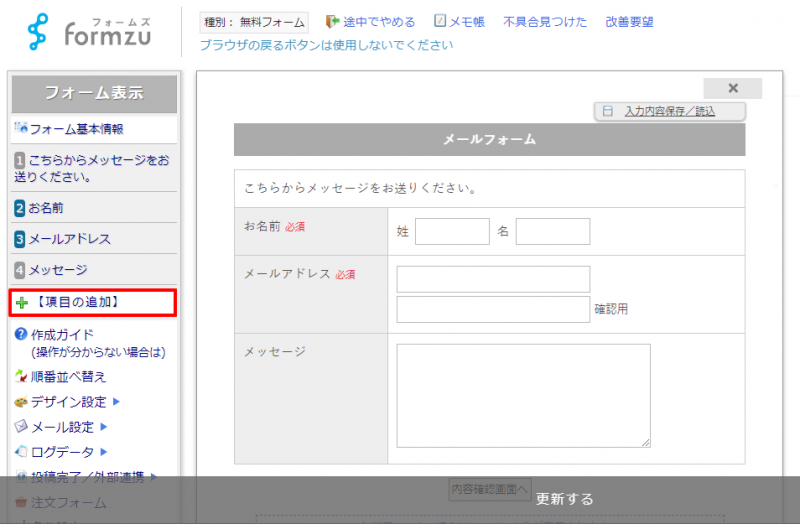The height and width of the screenshot is (524, 800).
Task: Click the green plus 項目の追加 icon
Action: click(22, 302)
